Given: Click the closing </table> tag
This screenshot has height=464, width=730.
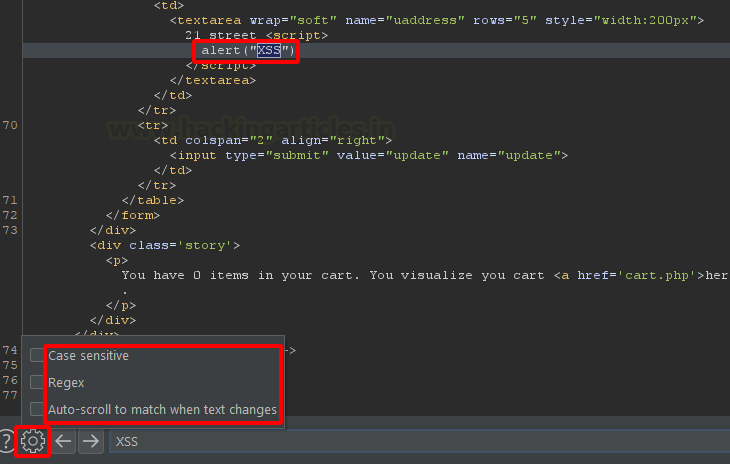Looking at the screenshot, I should 153,201.
